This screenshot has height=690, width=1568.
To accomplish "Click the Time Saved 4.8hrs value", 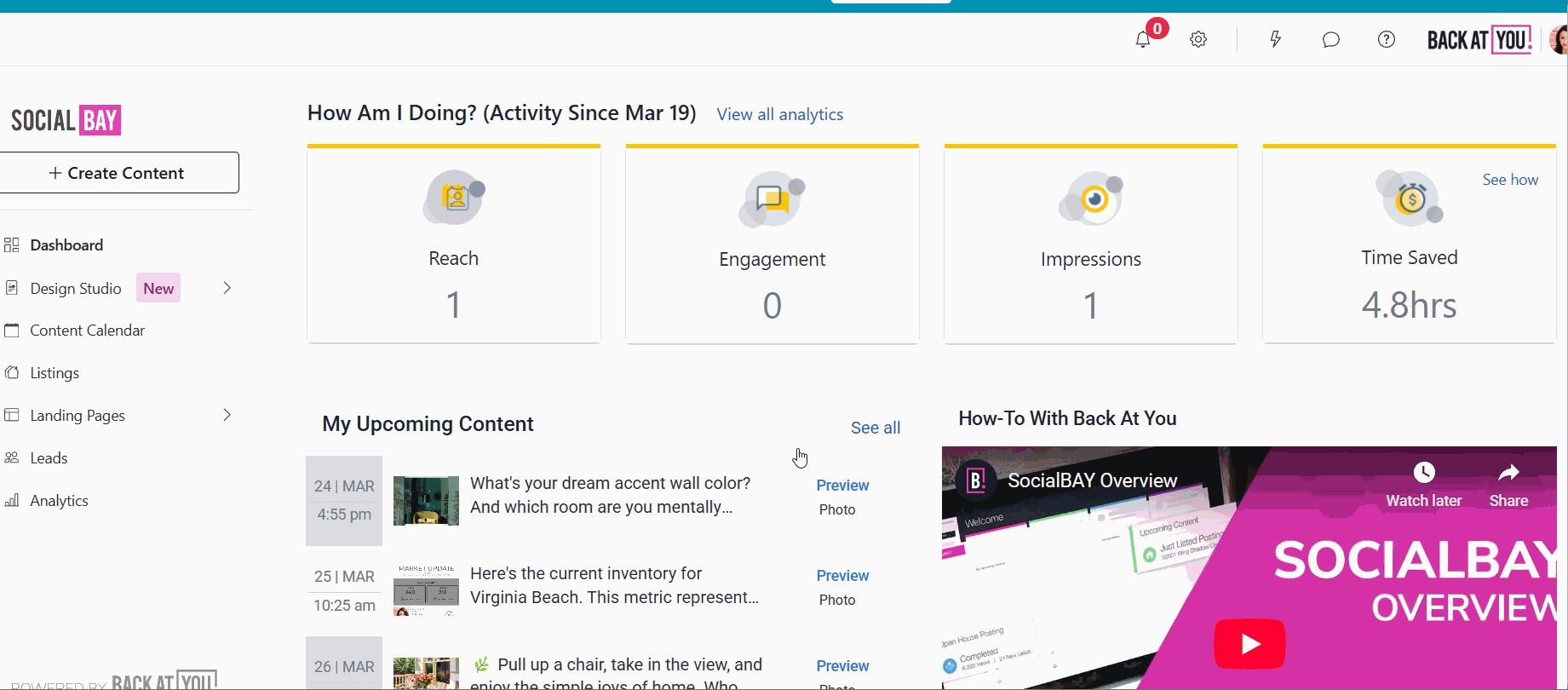I will tap(1409, 305).
